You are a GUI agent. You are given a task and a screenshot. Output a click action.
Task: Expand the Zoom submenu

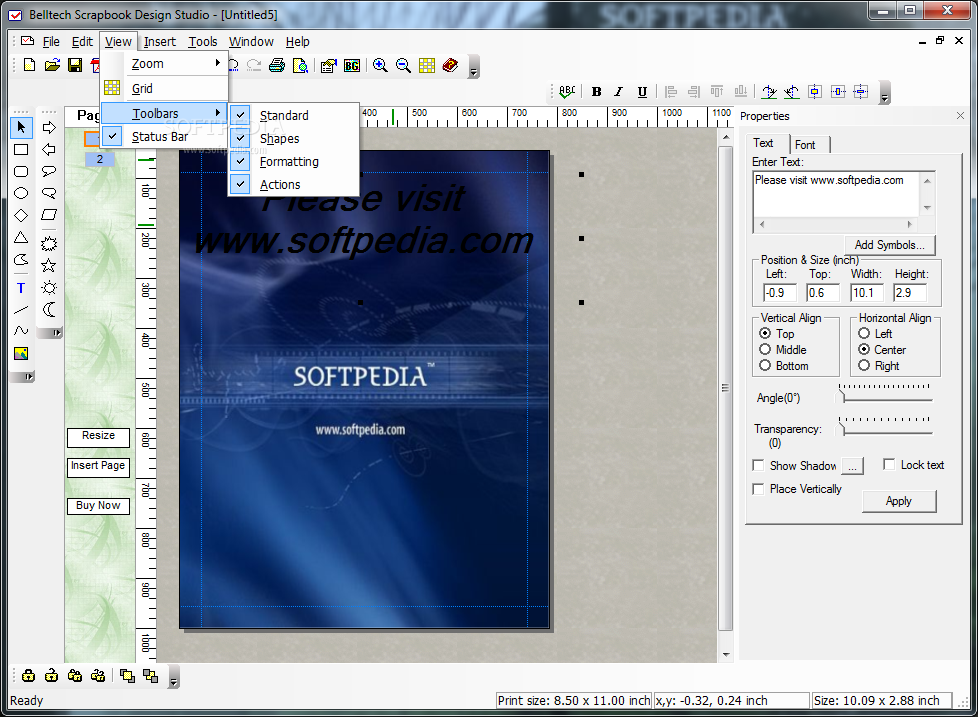coord(164,64)
